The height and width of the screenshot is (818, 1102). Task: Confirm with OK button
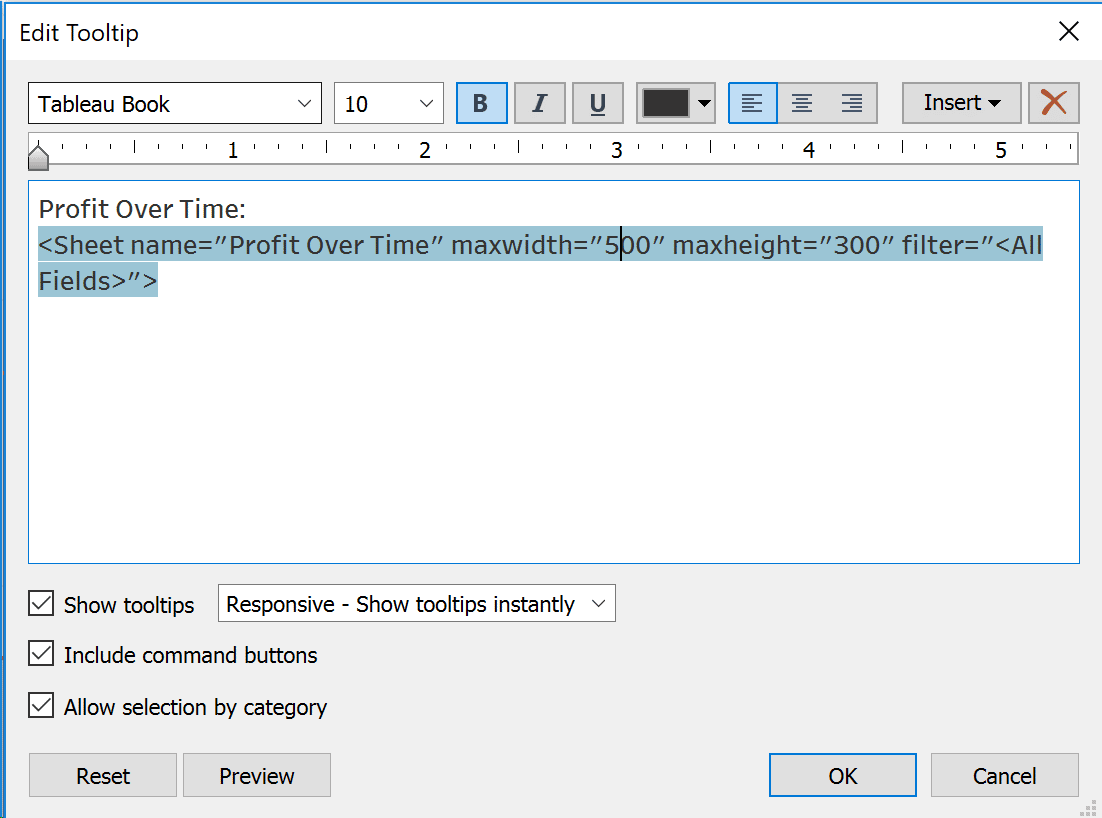pos(843,775)
